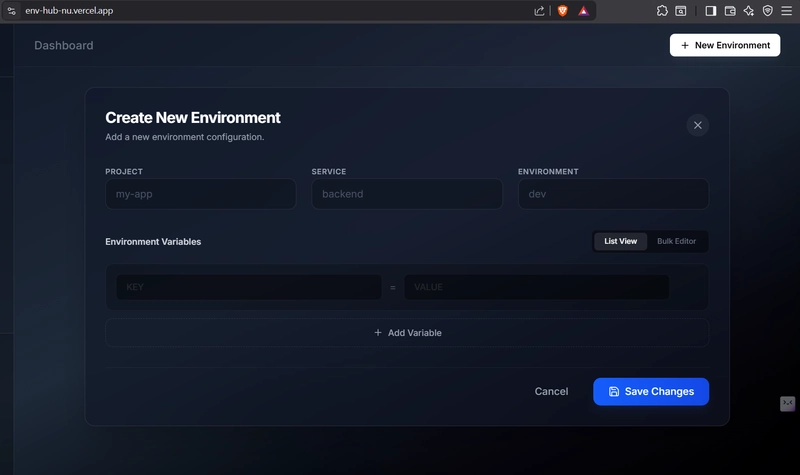Image resolution: width=800 pixels, height=475 pixels.
Task: Focus the Project input field
Action: (200, 194)
